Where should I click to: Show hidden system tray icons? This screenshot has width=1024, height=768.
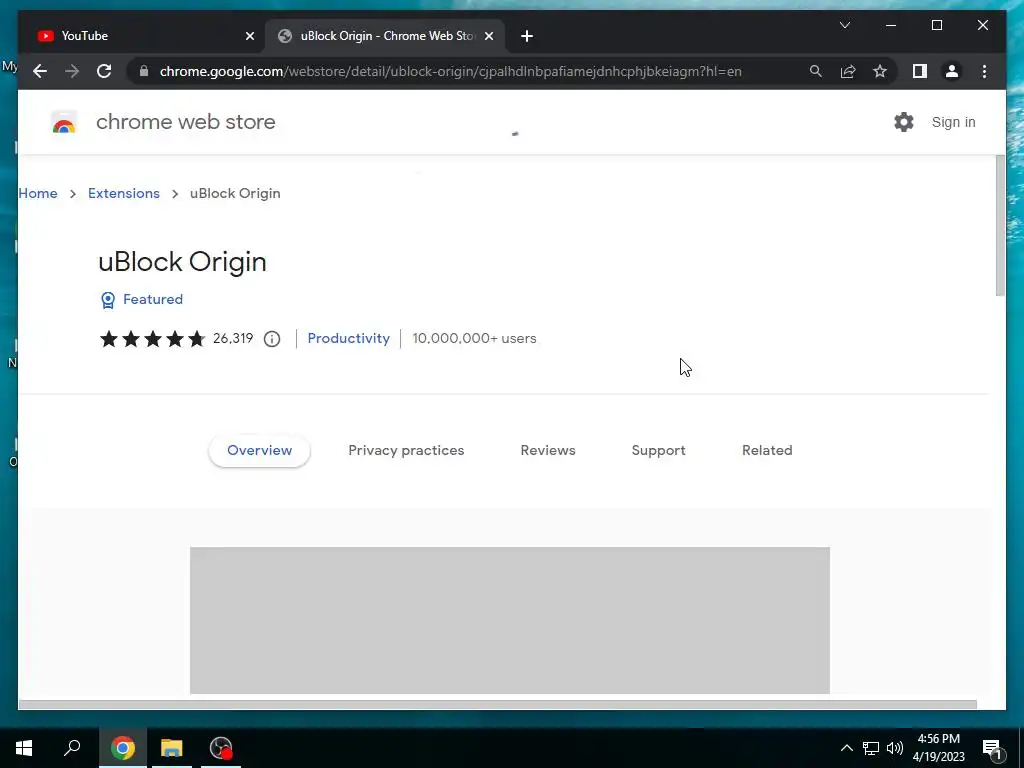(x=846, y=748)
